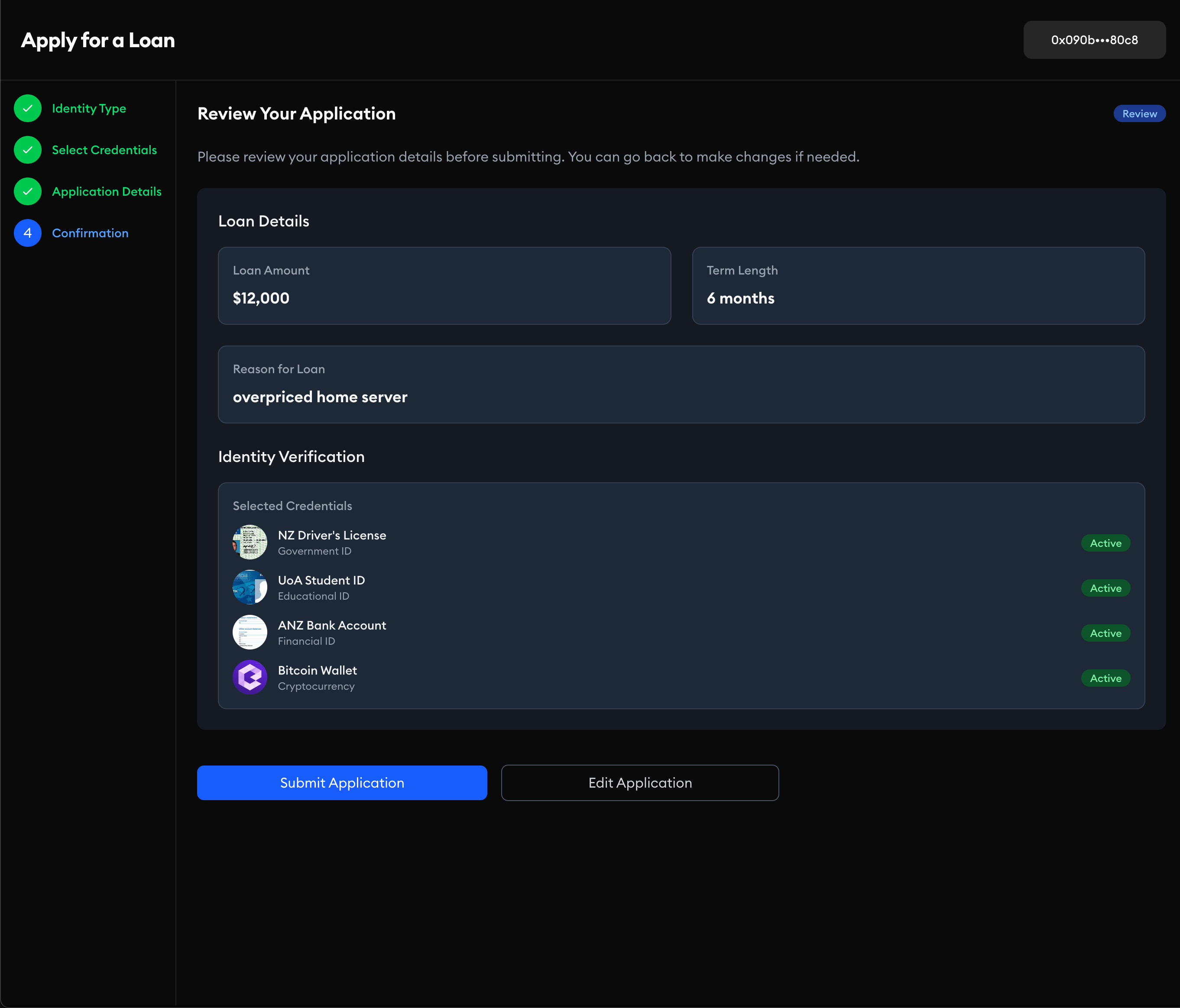Click the Loan Amount label
The image size is (1180, 1008).
[x=271, y=270]
